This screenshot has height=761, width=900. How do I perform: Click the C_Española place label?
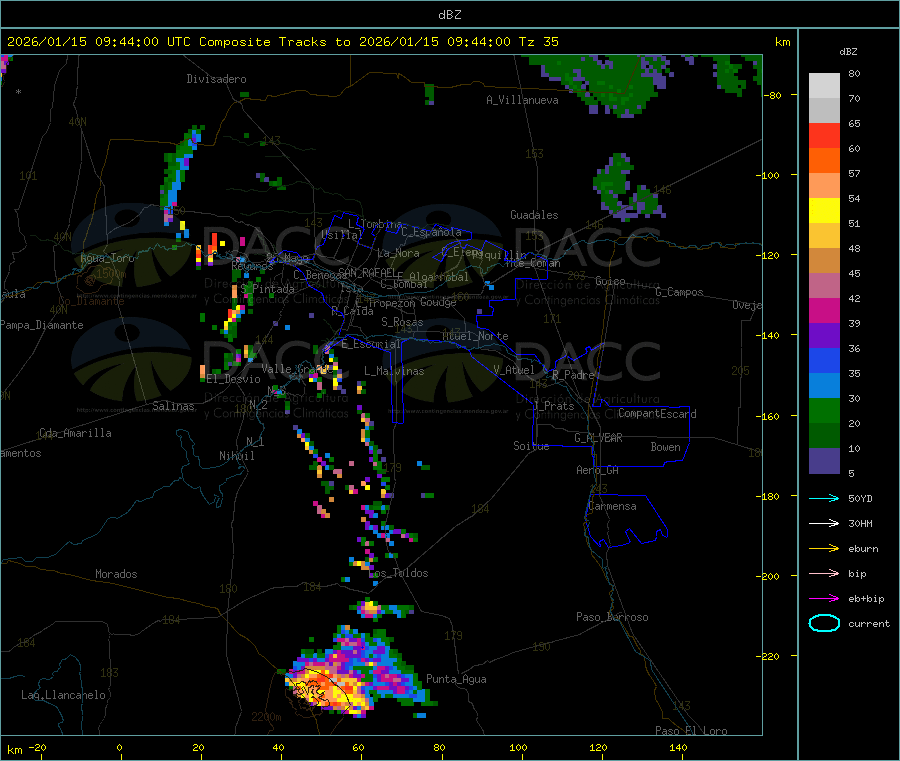432,232
